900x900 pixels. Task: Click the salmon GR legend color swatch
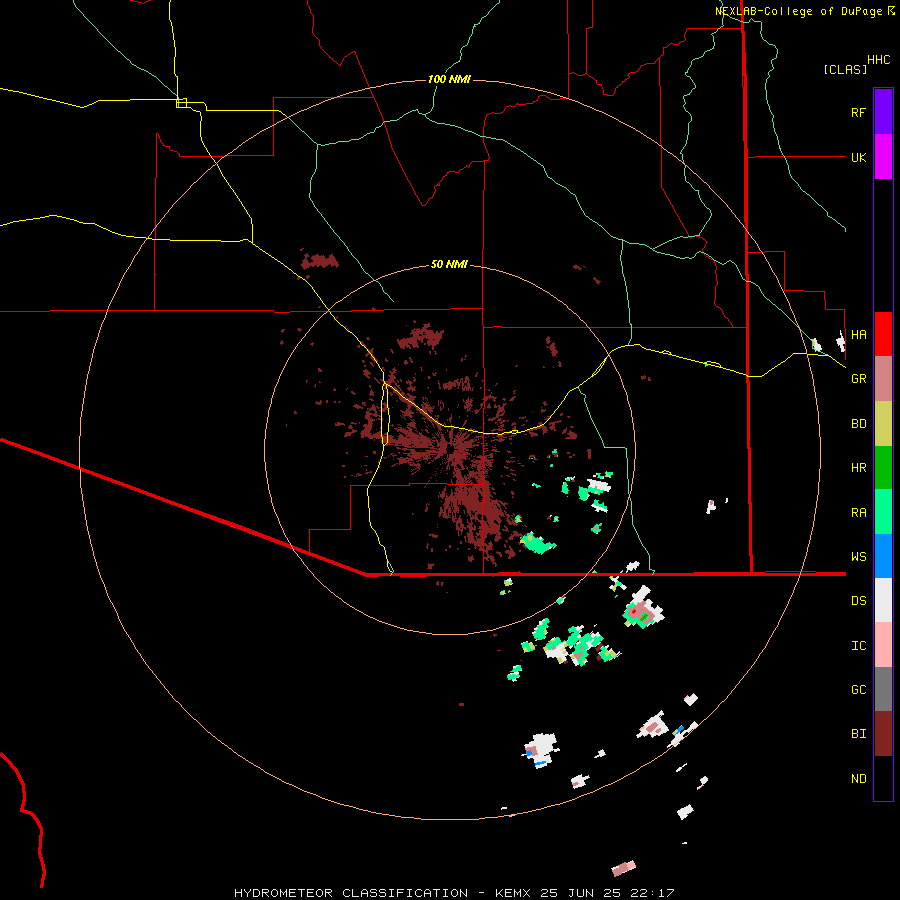(883, 379)
